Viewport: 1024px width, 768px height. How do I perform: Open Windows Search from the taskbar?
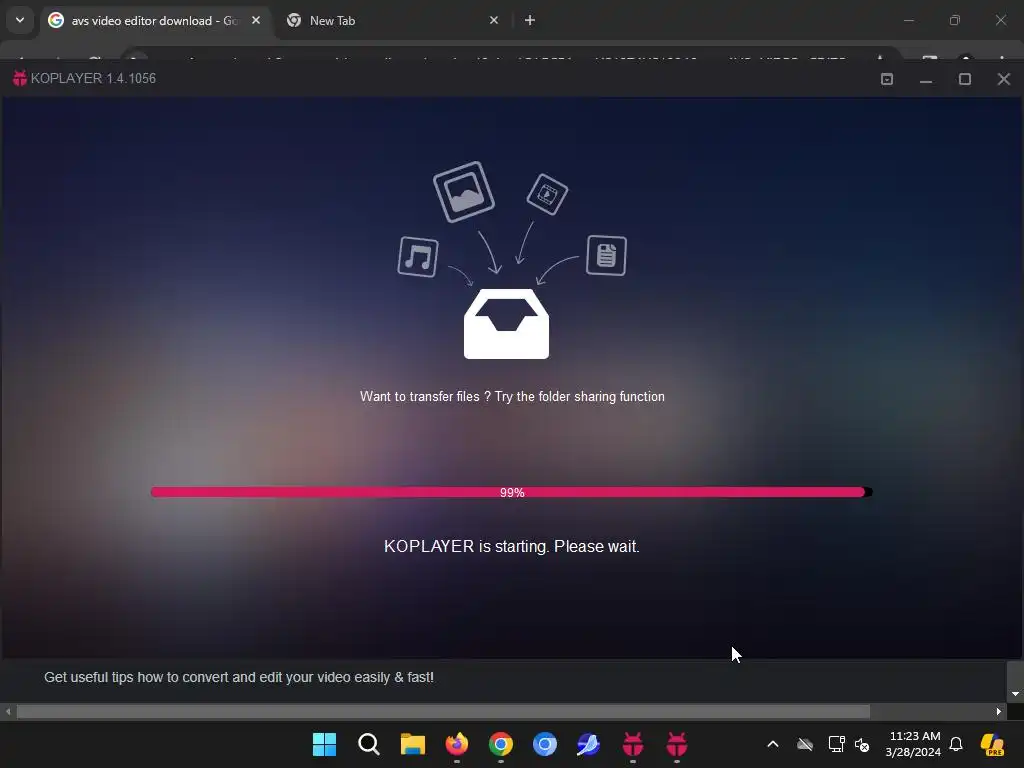(x=369, y=744)
